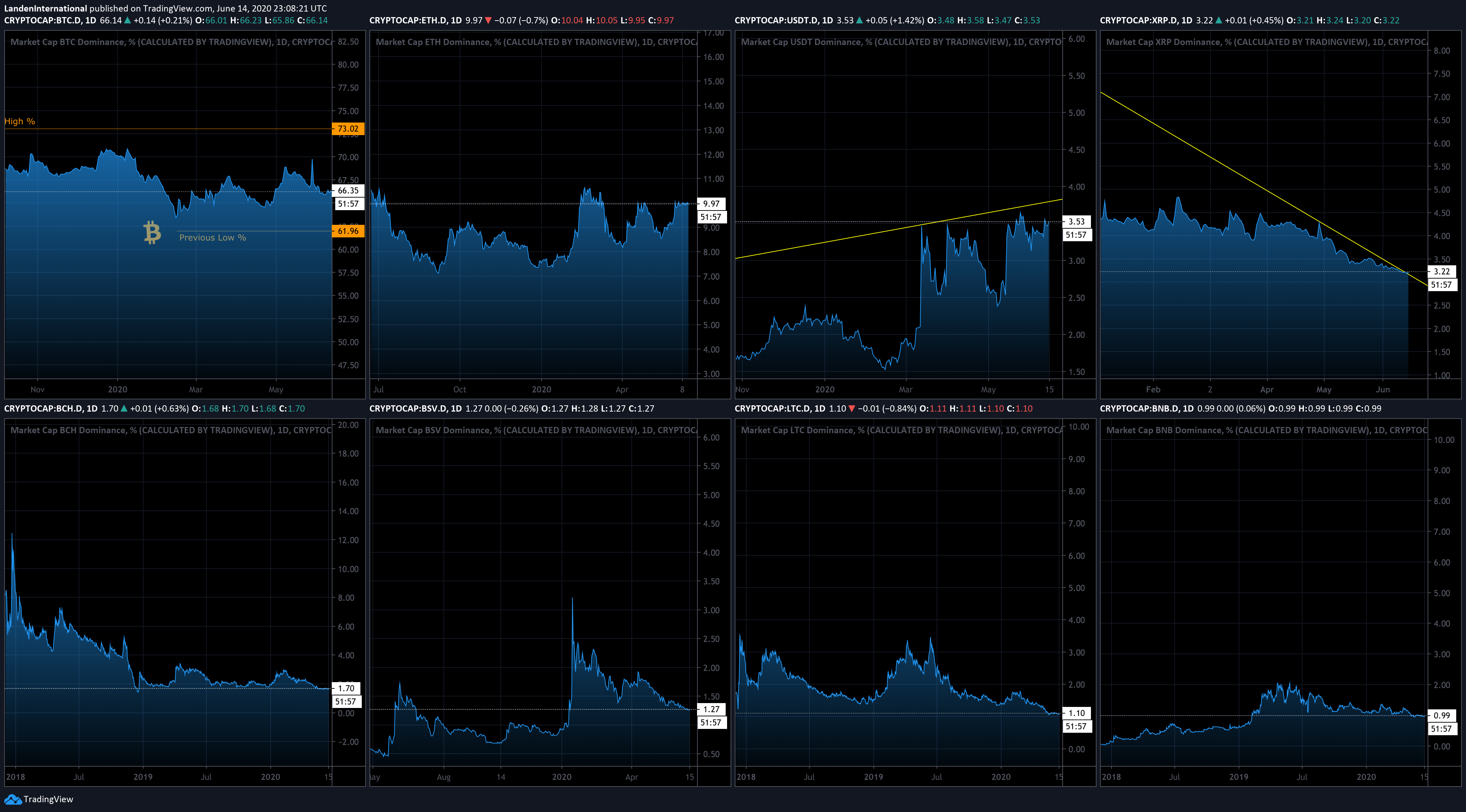1466x812 pixels.
Task: Click the 2019 date label on BCH chart axis
Action: pos(143,777)
